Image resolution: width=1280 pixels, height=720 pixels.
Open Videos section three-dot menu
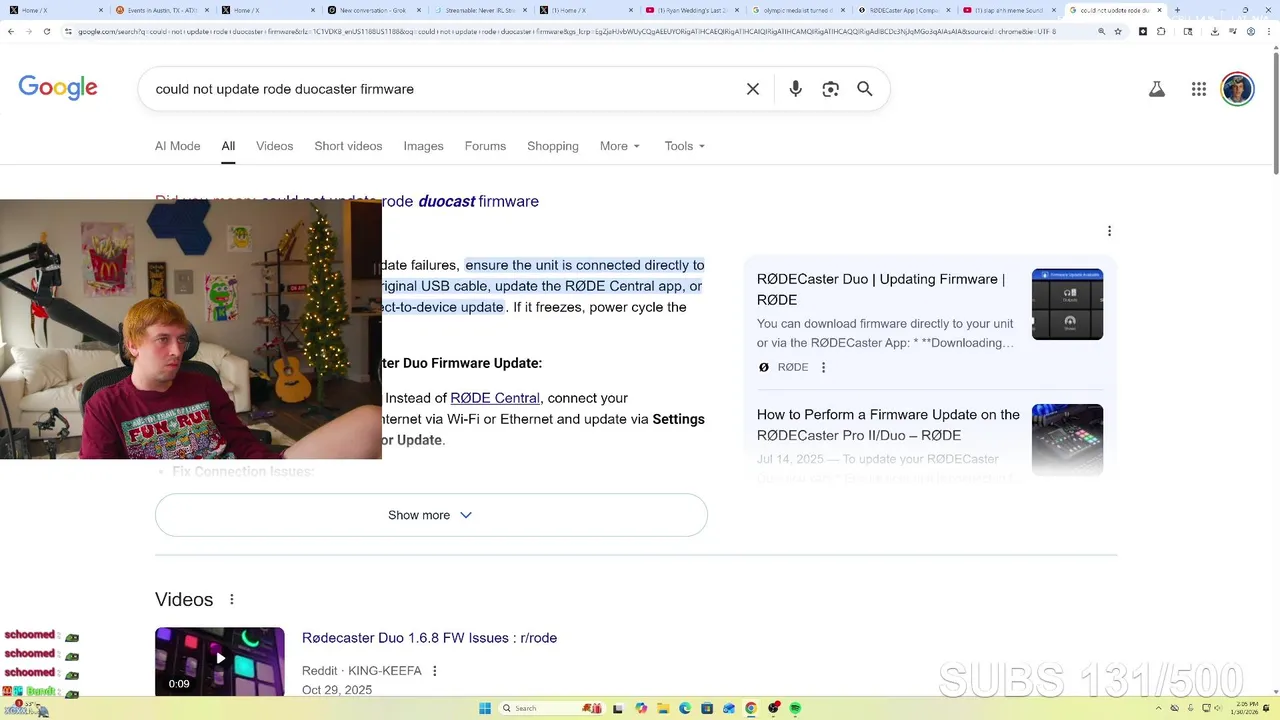pos(231,599)
